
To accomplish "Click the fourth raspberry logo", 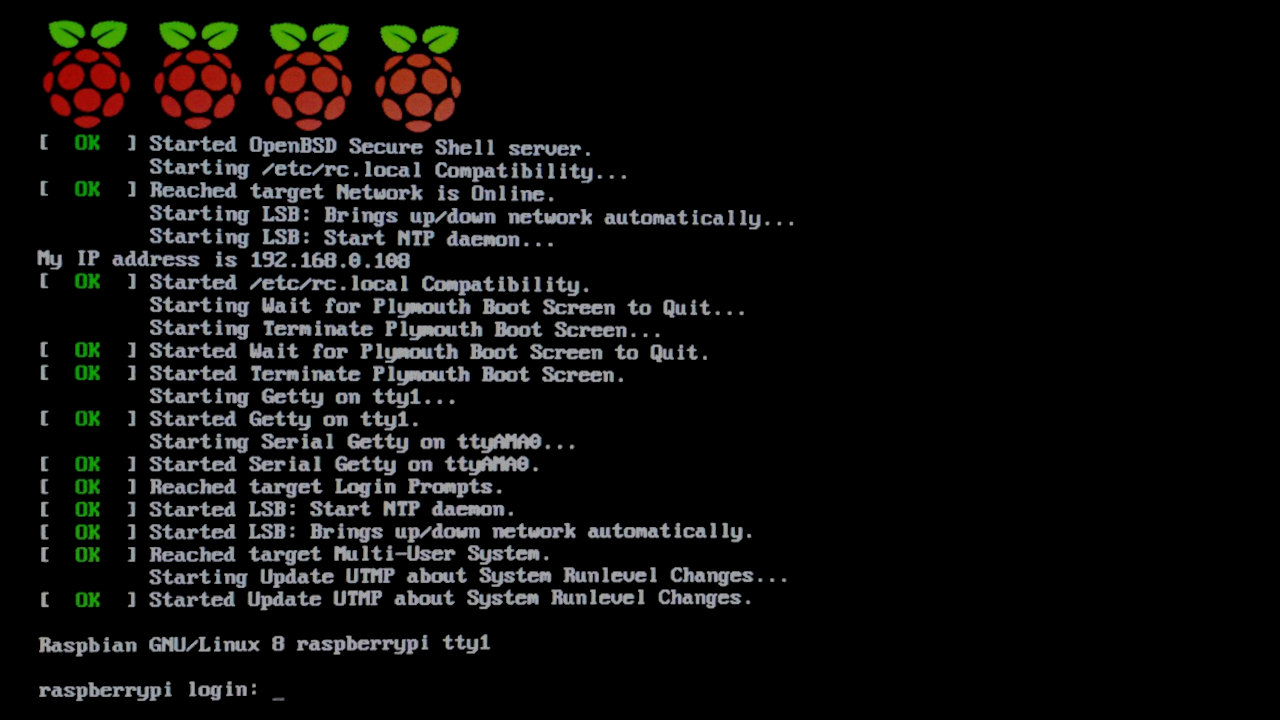I will (x=418, y=74).
